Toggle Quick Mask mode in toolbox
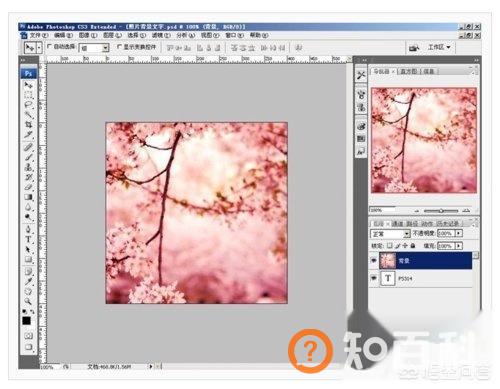Viewport: 500px width, 389px height. [x=29, y=335]
